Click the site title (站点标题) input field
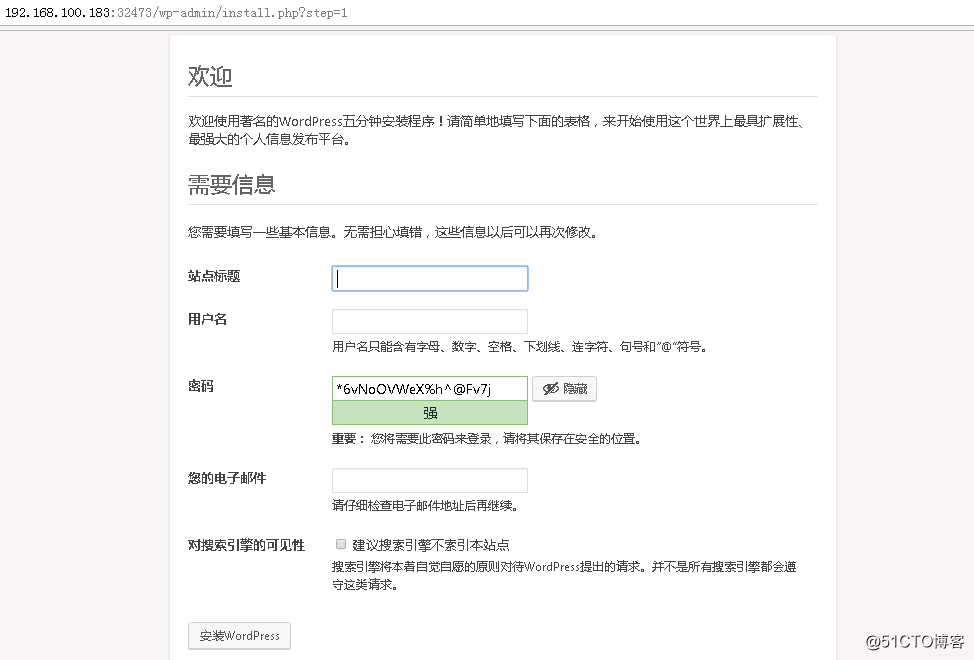Image resolution: width=974 pixels, height=660 pixels. tap(430, 279)
